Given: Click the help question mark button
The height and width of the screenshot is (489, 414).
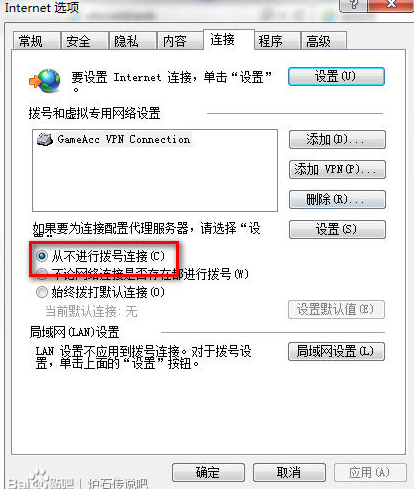Looking at the screenshot, I should [x=353, y=5].
